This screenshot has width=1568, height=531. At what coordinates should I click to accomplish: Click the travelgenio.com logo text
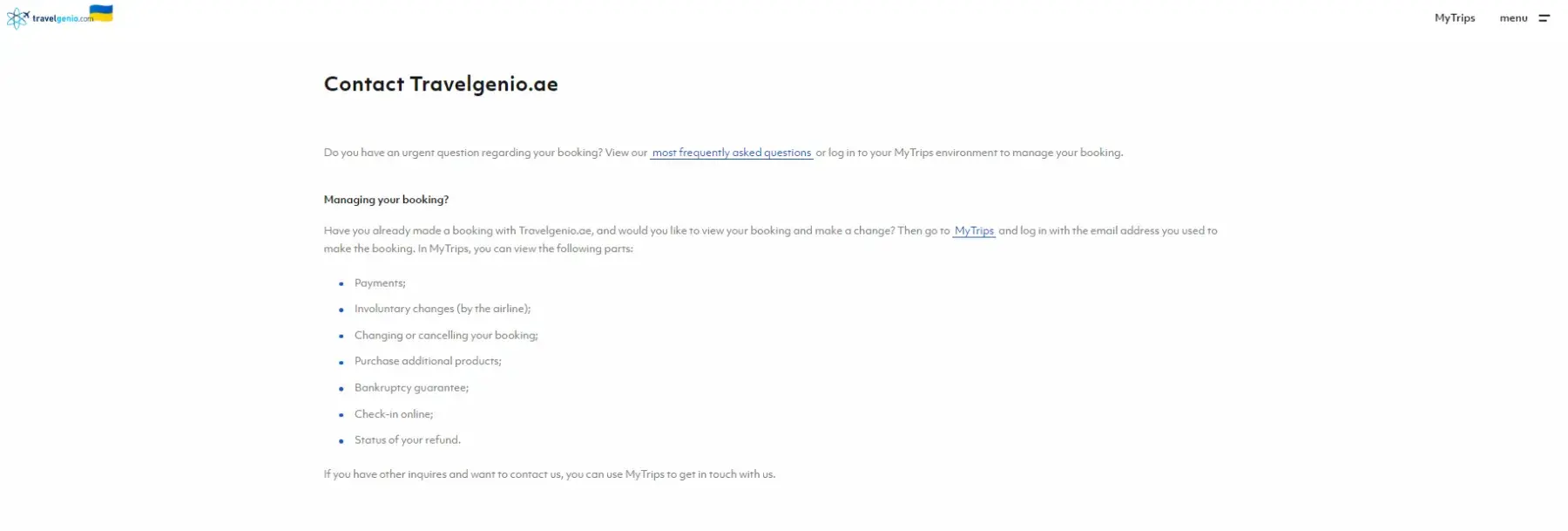(63, 18)
